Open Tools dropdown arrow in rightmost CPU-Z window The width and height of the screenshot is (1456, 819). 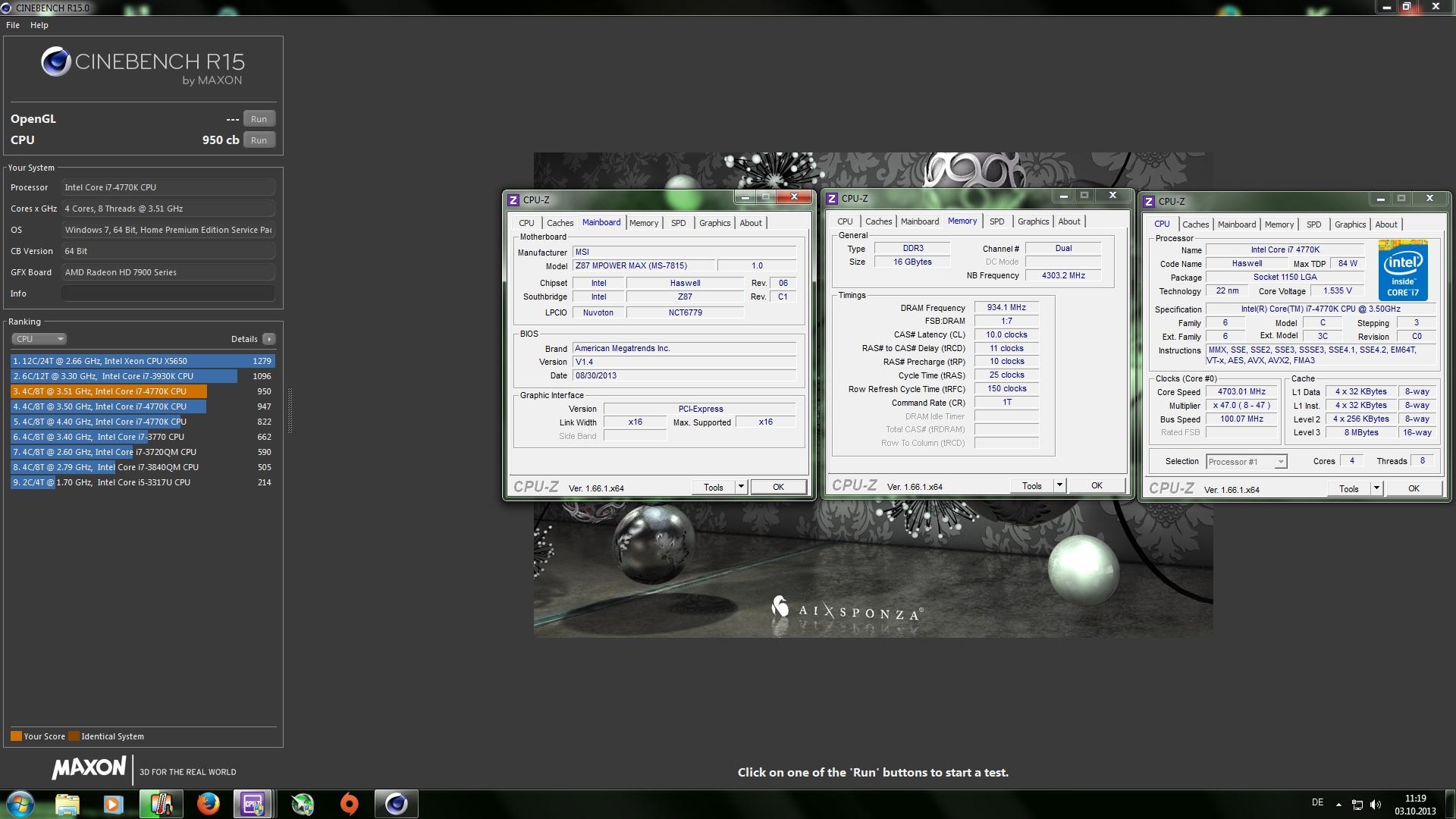point(1376,489)
